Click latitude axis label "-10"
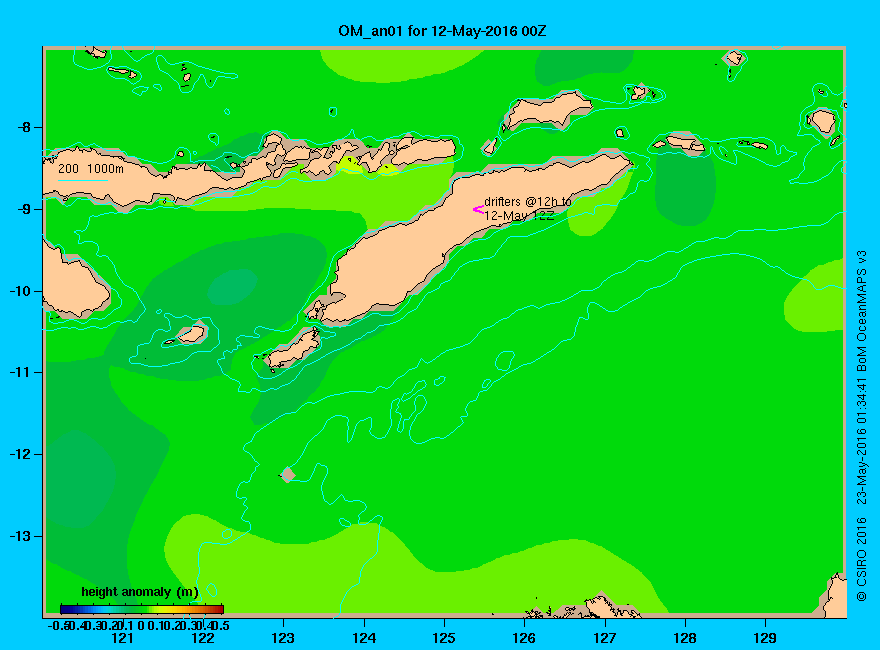Screen dimensions: 880x650 (20, 291)
